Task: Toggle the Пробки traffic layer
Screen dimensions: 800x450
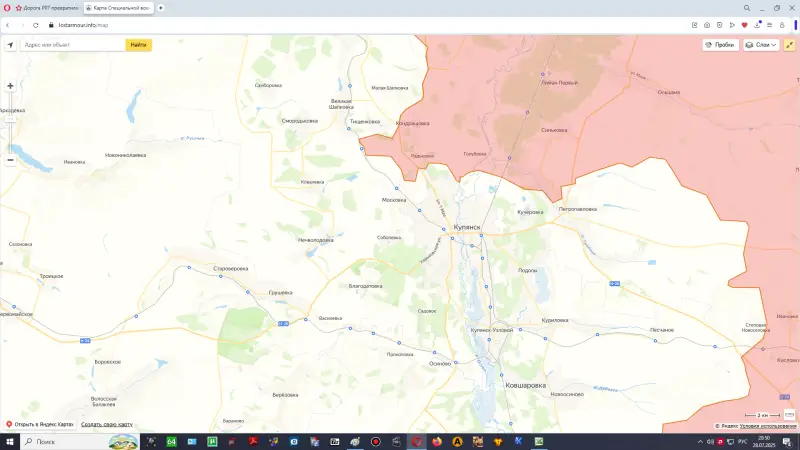Action: (x=720, y=45)
